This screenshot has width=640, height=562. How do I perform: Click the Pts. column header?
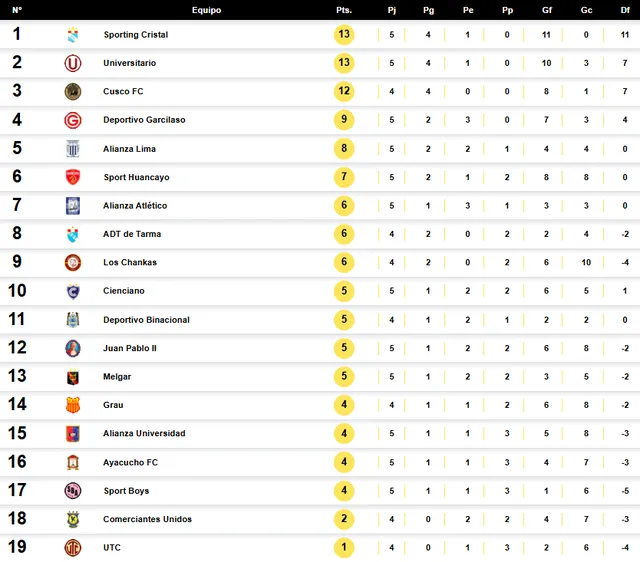click(344, 10)
